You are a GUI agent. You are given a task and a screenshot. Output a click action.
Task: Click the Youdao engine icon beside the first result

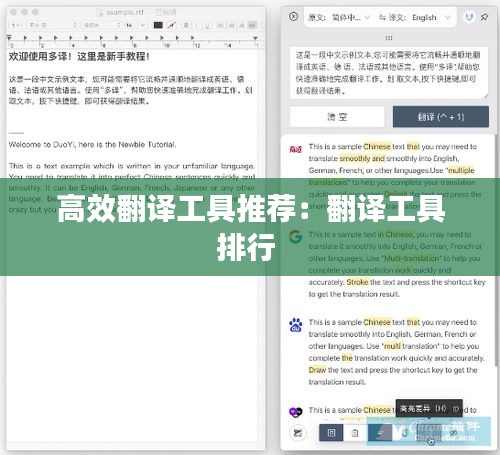click(295, 149)
